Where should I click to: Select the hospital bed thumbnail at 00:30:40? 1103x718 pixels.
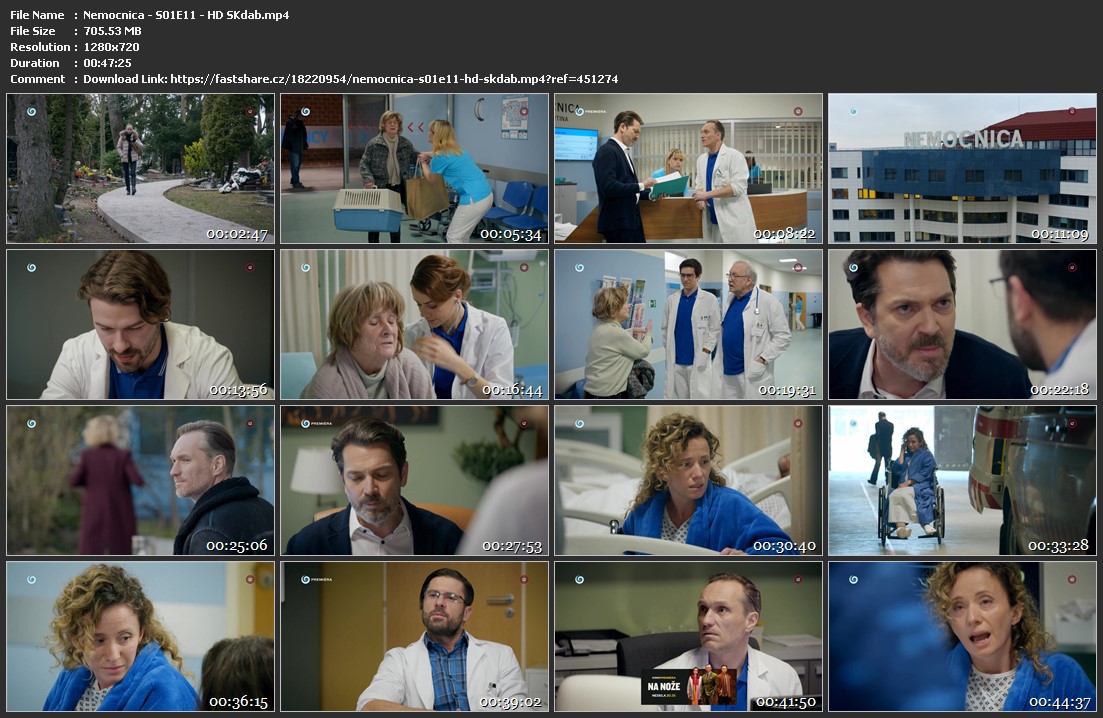coord(688,480)
